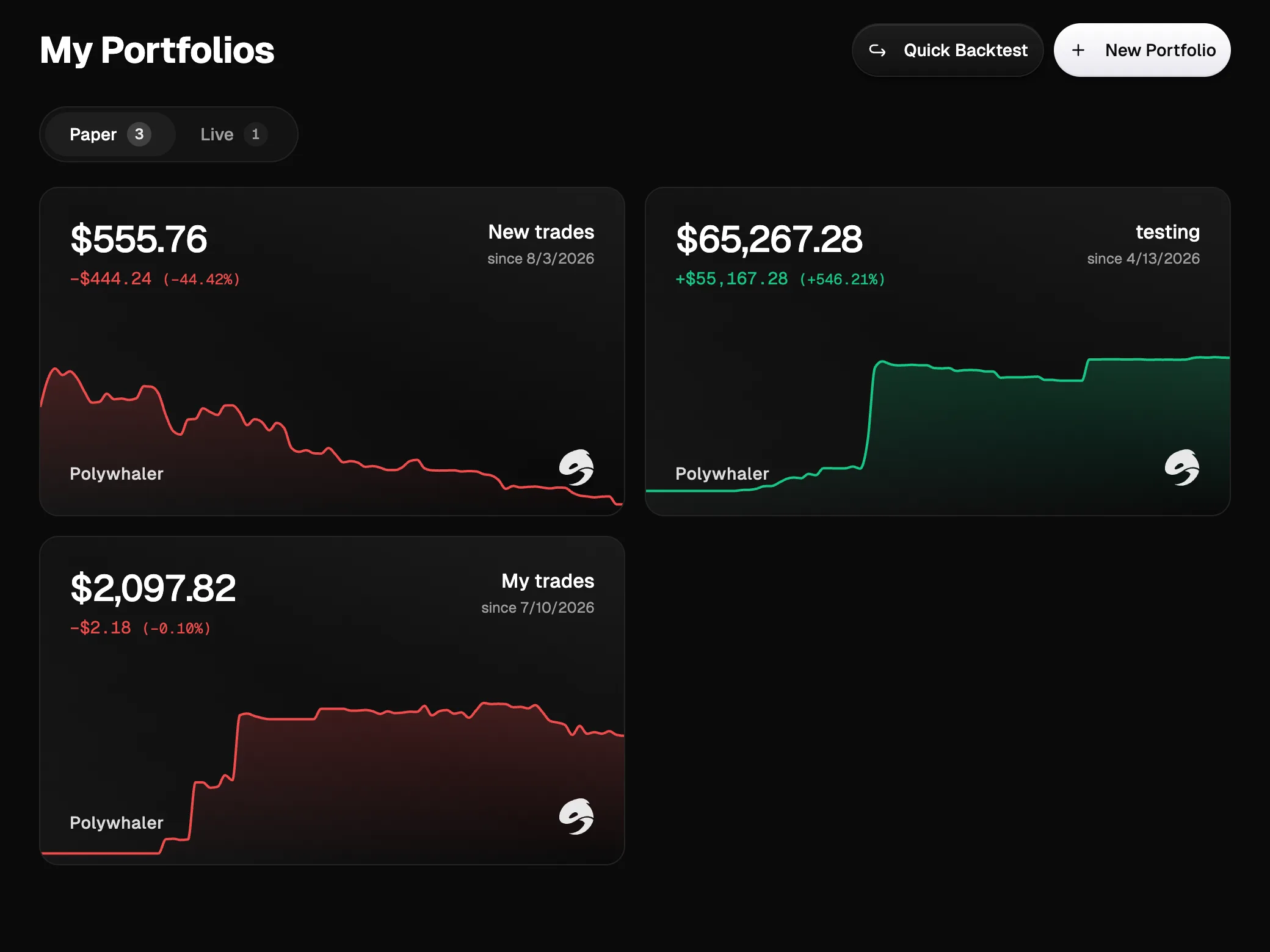1270x952 pixels.
Task: Click Polywhaler whale logo on New trades card
Action: click(x=576, y=467)
